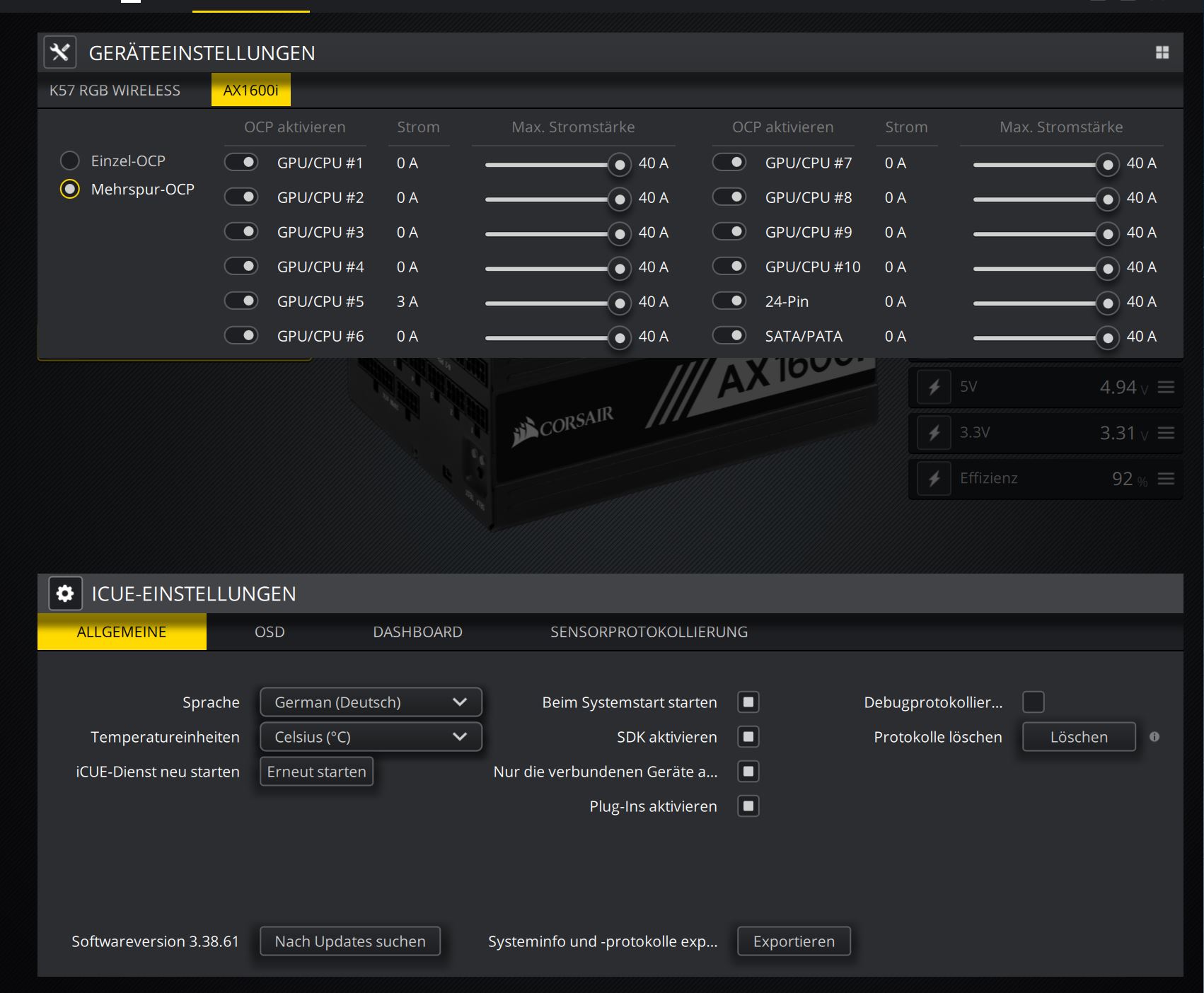
Task: Open the ALLGEMEINE settings tab
Action: click(x=122, y=632)
